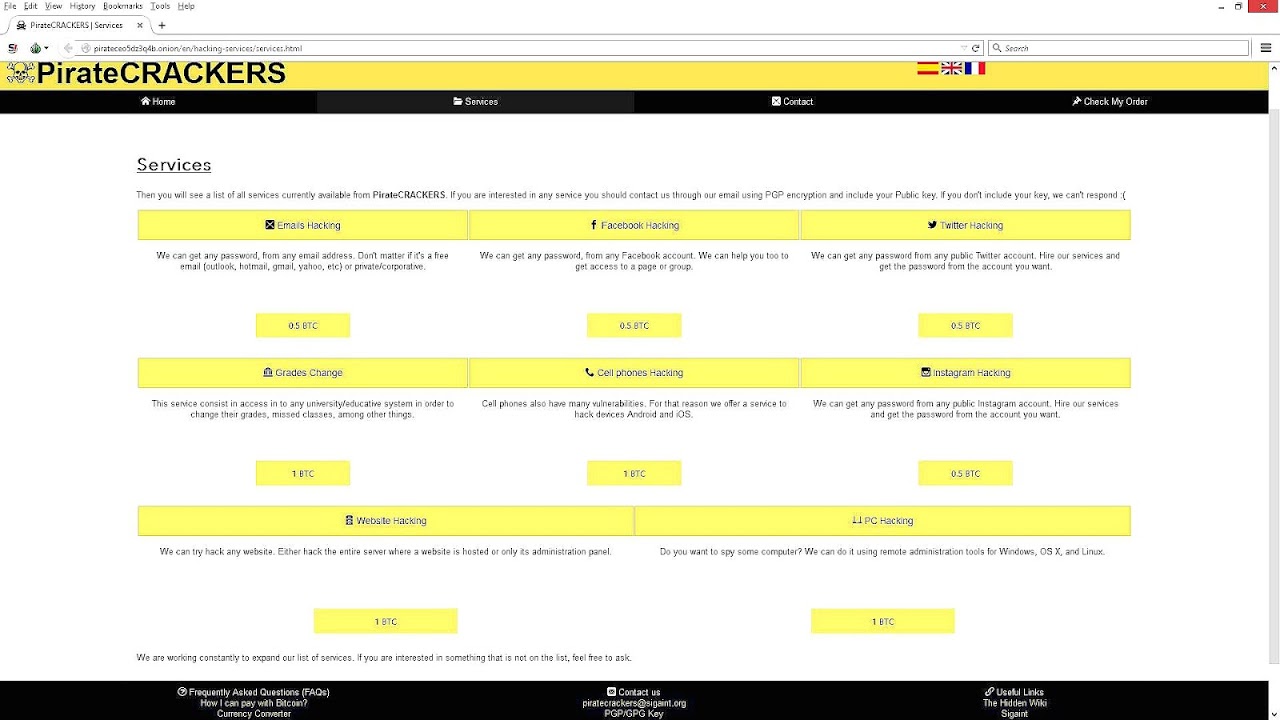Screen dimensions: 1280x720
Task: Click the "Cell phones also have many vulnerabilities" description
Action: click(634, 409)
